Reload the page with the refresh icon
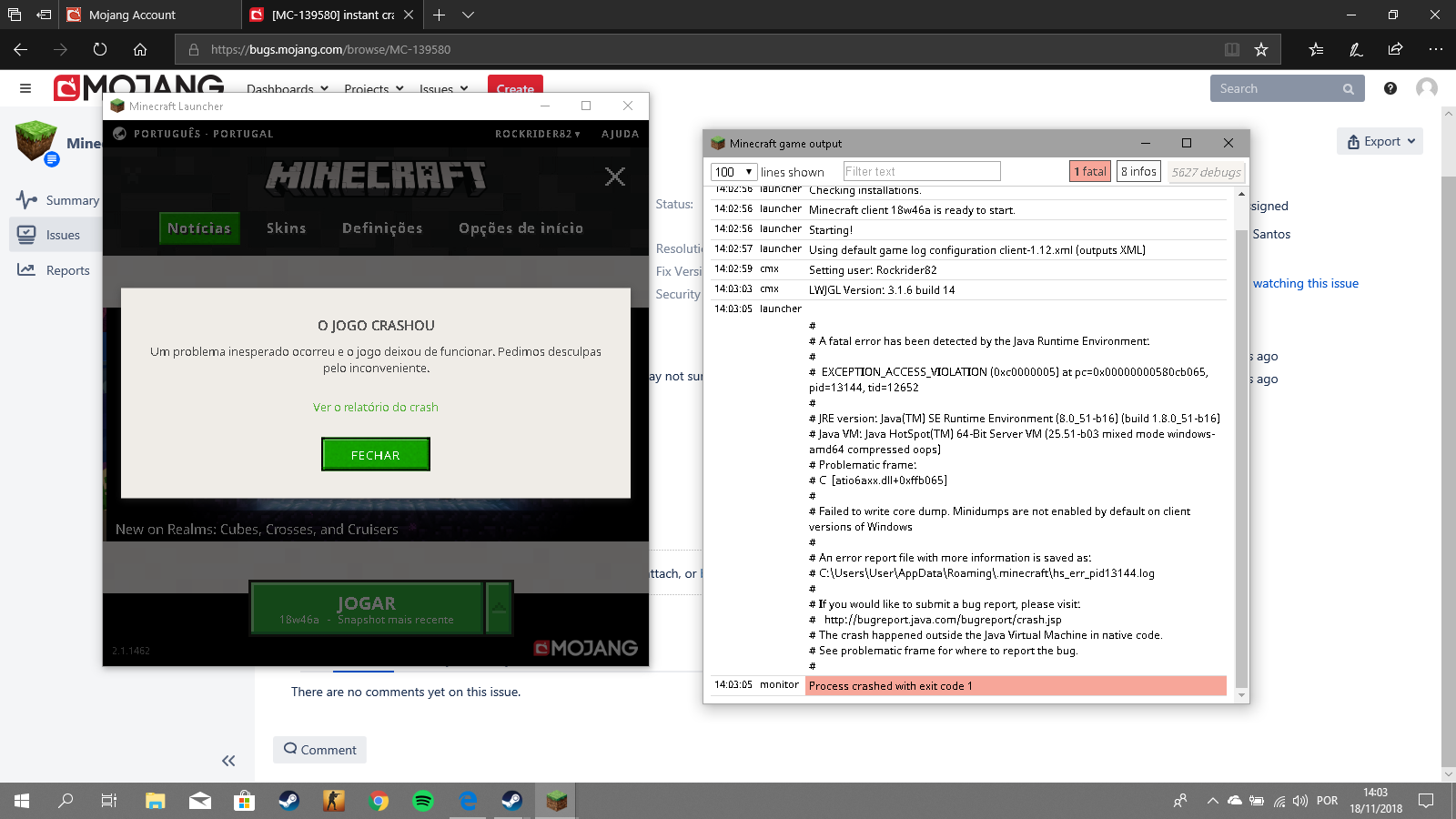The height and width of the screenshot is (819, 1456). [100, 49]
